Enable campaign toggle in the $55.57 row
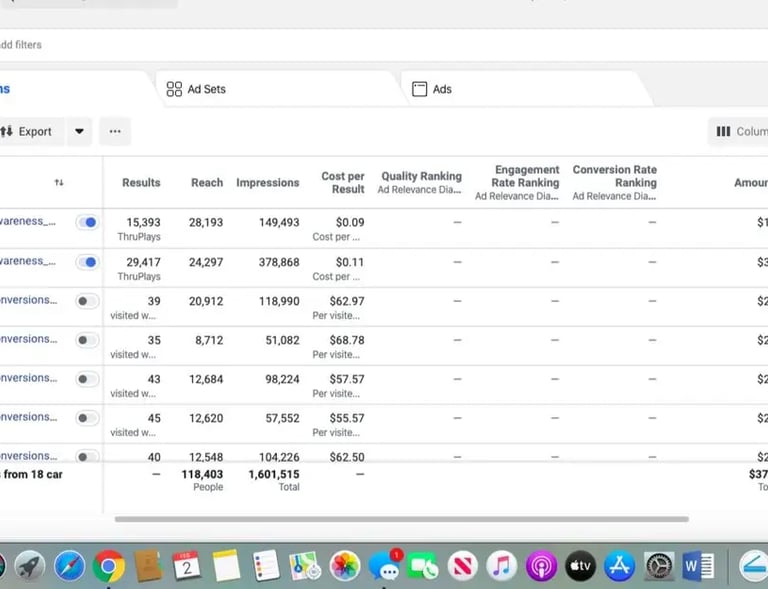The height and width of the screenshot is (589, 768). [87, 418]
